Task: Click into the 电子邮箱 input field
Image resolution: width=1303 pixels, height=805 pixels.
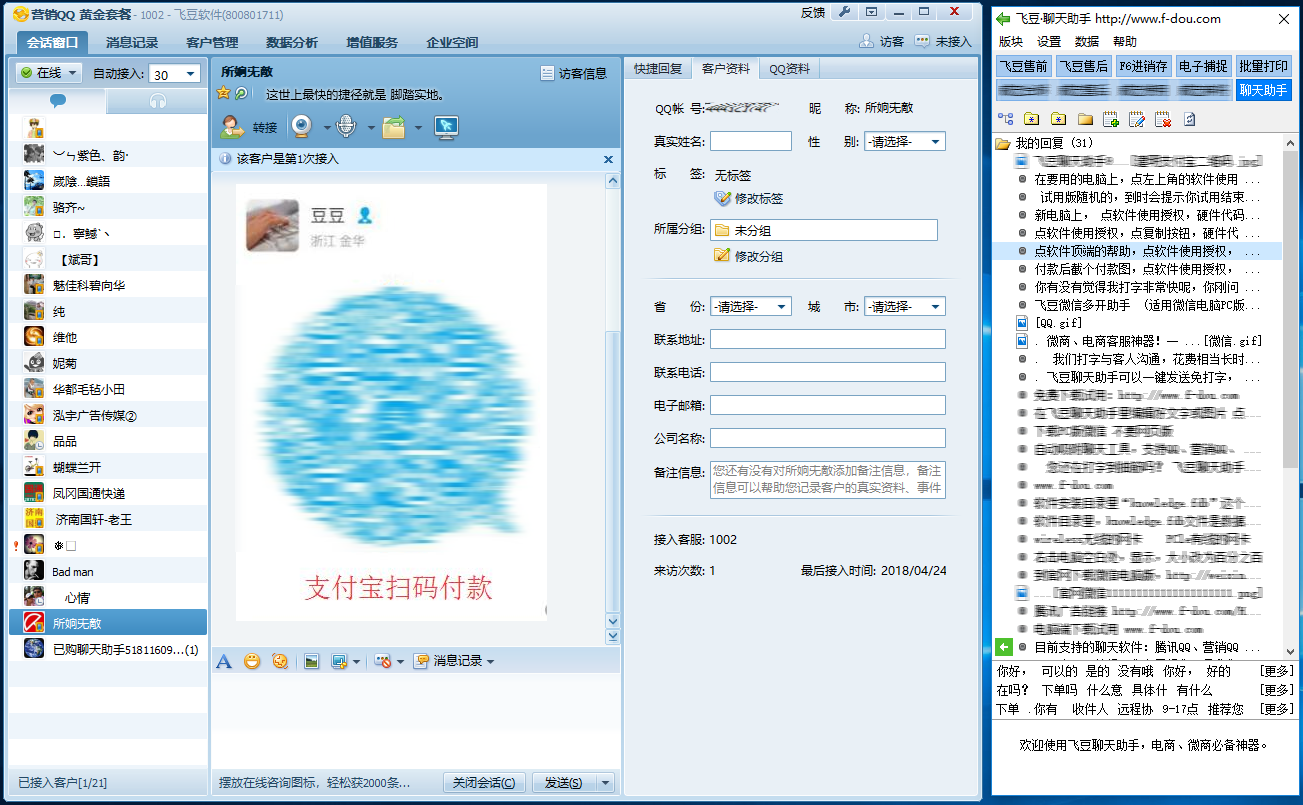Action: click(828, 405)
